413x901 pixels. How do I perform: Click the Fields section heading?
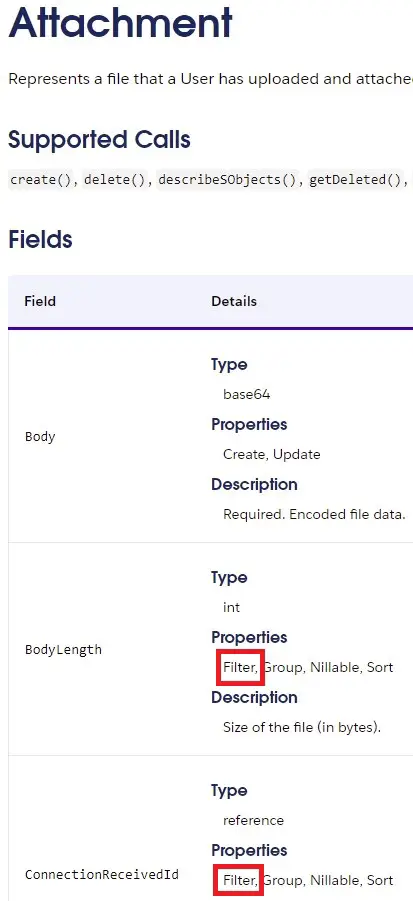(40, 240)
